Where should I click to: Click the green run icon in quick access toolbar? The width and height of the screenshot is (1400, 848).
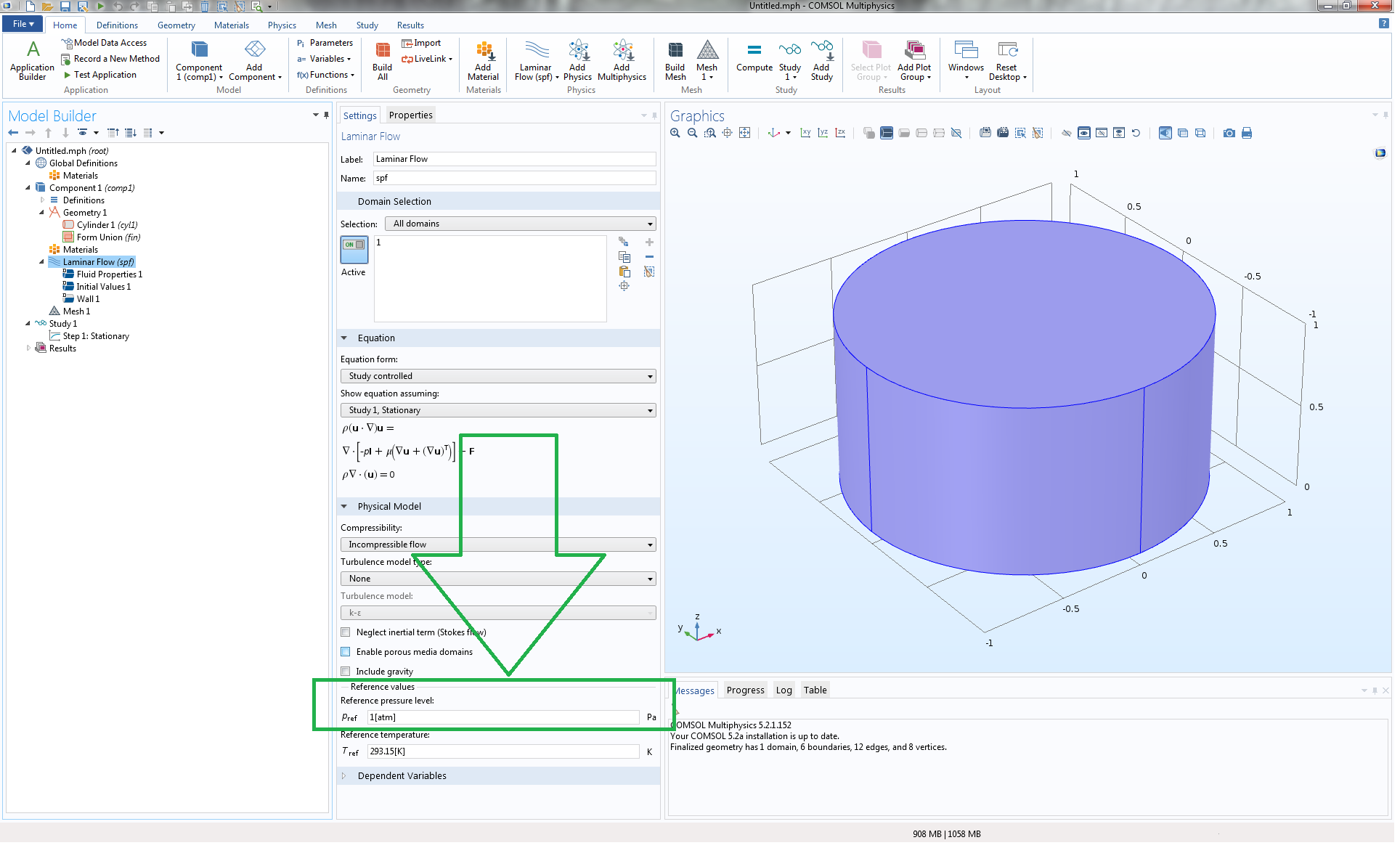tap(100, 7)
